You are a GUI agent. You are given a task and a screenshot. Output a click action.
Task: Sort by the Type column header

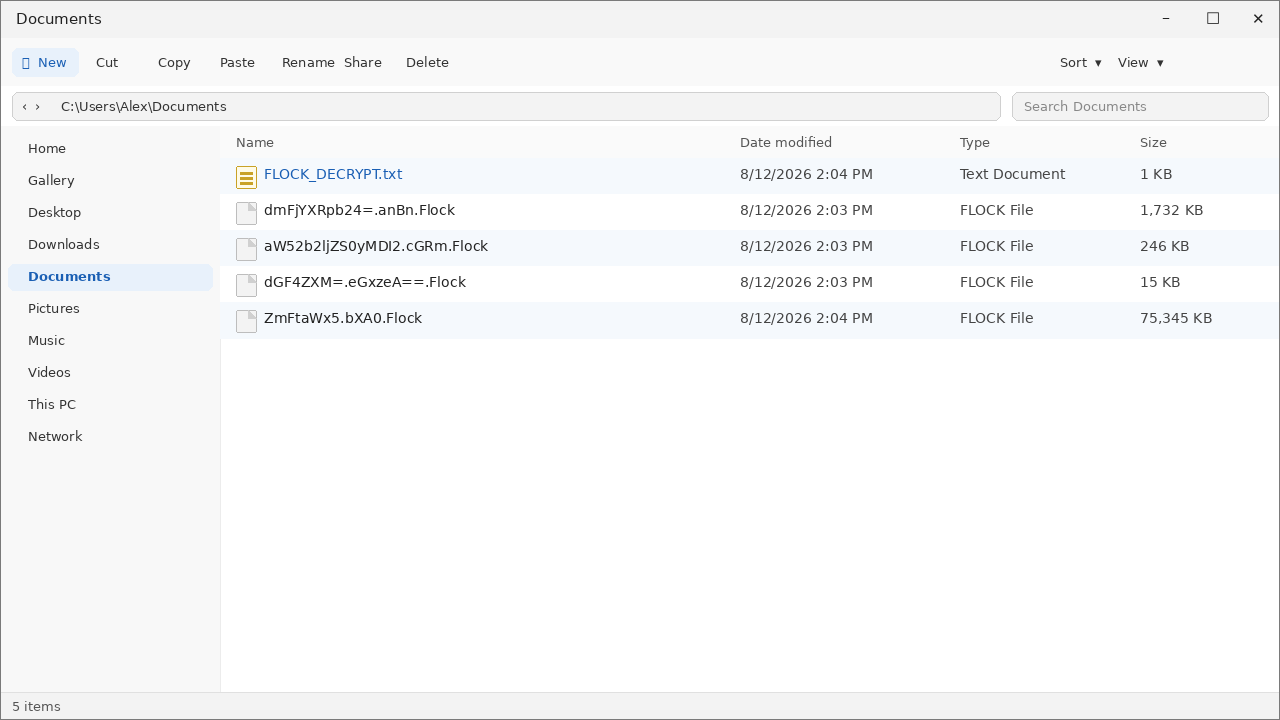(x=975, y=143)
